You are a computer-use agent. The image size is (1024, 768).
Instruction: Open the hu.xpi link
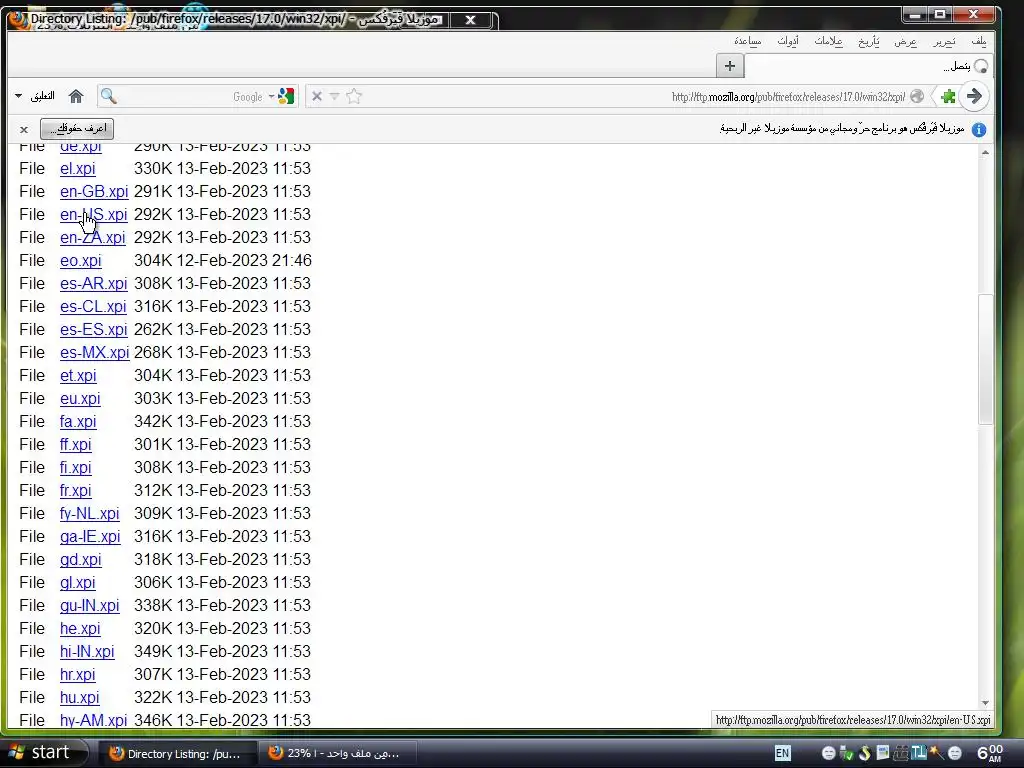pos(79,697)
